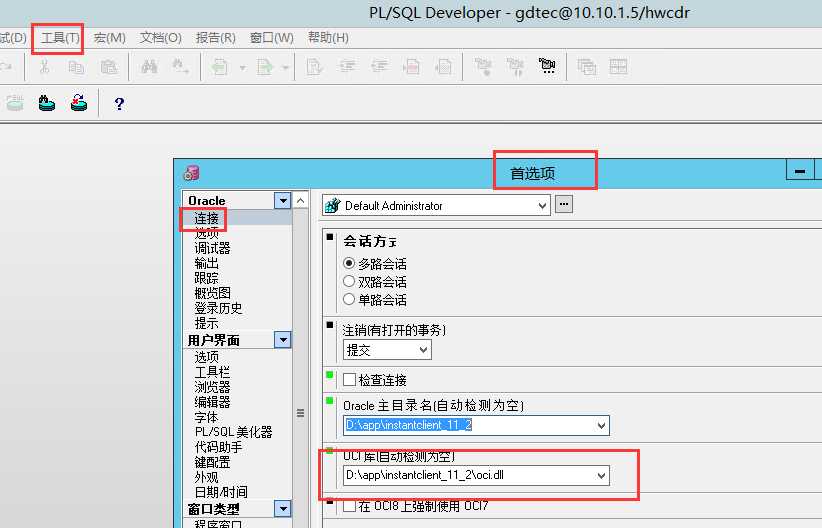The width and height of the screenshot is (822, 528).
Task: Open the 帮助(H) menu
Action: (x=328, y=38)
